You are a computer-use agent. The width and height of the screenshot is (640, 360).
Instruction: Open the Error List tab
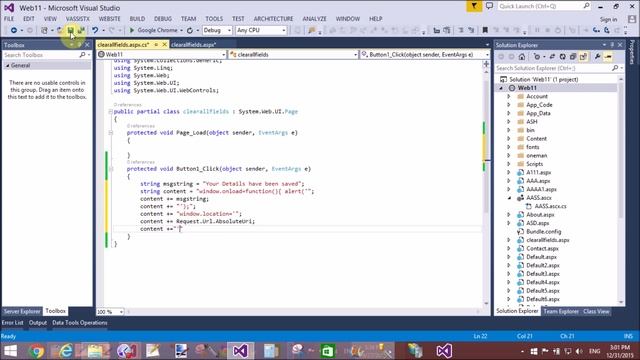(13, 322)
